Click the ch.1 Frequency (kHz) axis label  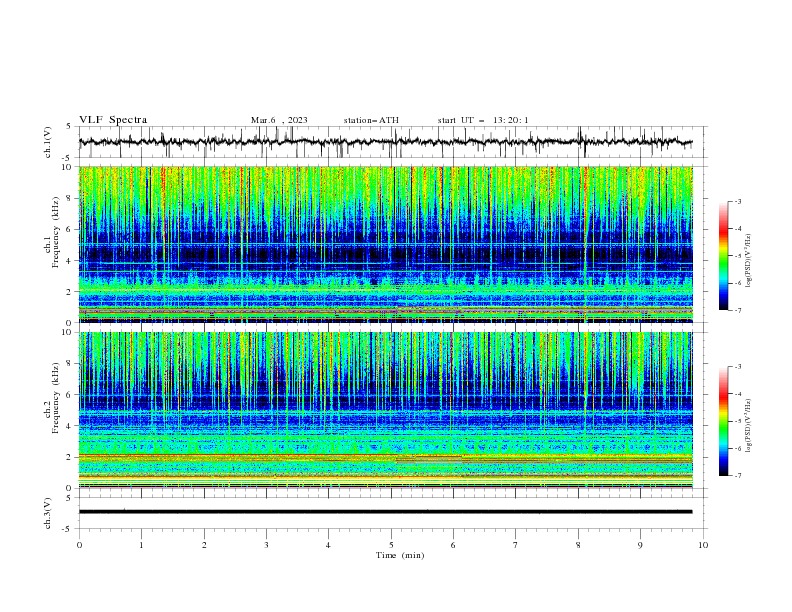click(x=52, y=230)
